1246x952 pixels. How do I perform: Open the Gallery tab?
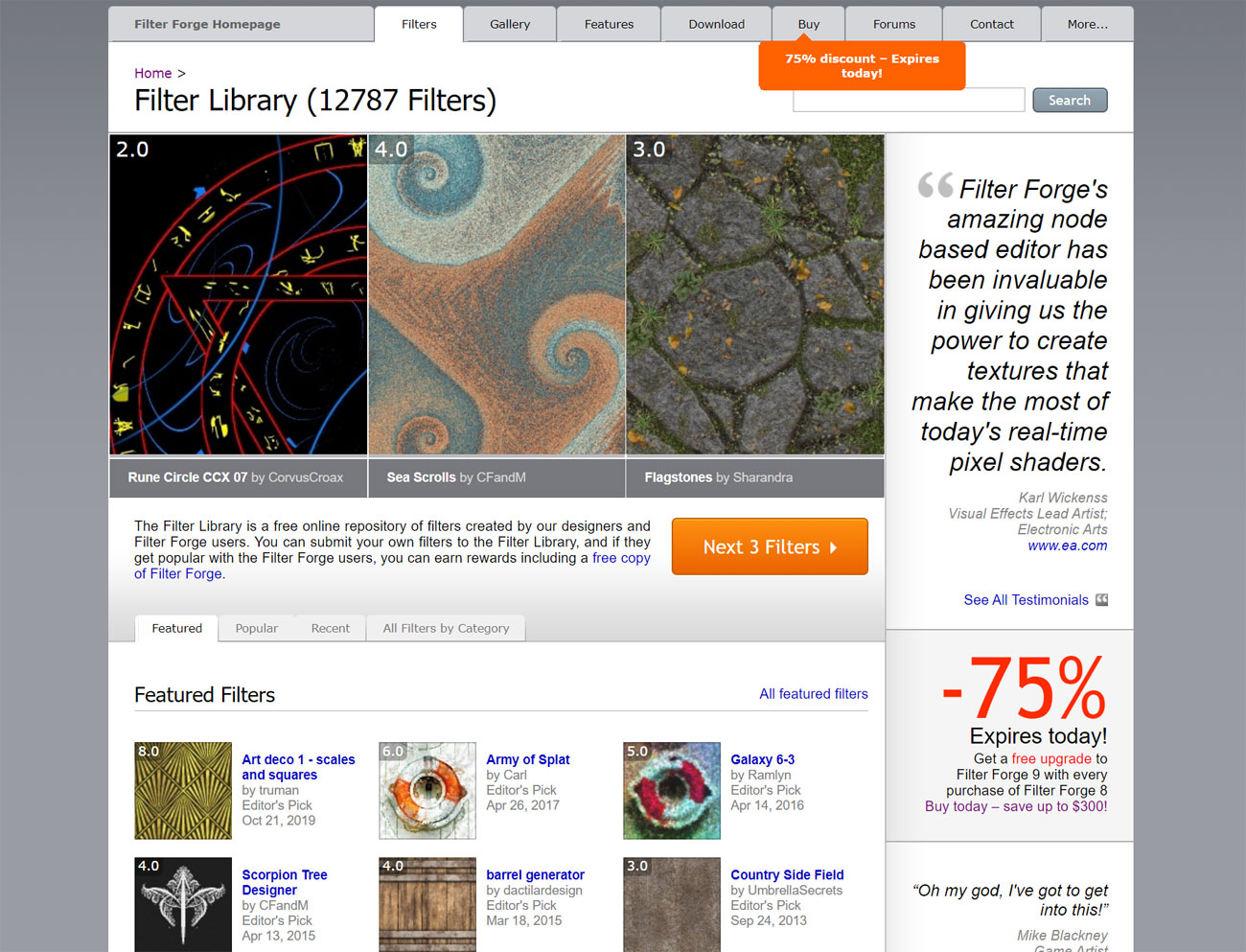pyautogui.click(x=510, y=24)
